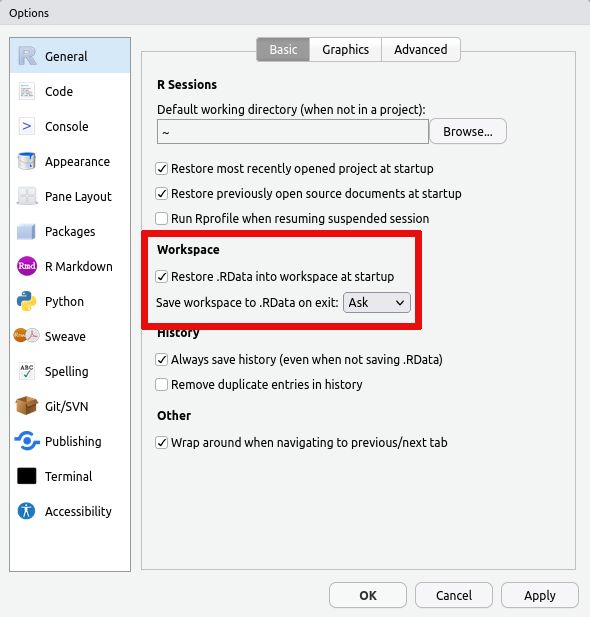The height and width of the screenshot is (617, 590).
Task: Open the Accessibility options label
Action: point(78,512)
